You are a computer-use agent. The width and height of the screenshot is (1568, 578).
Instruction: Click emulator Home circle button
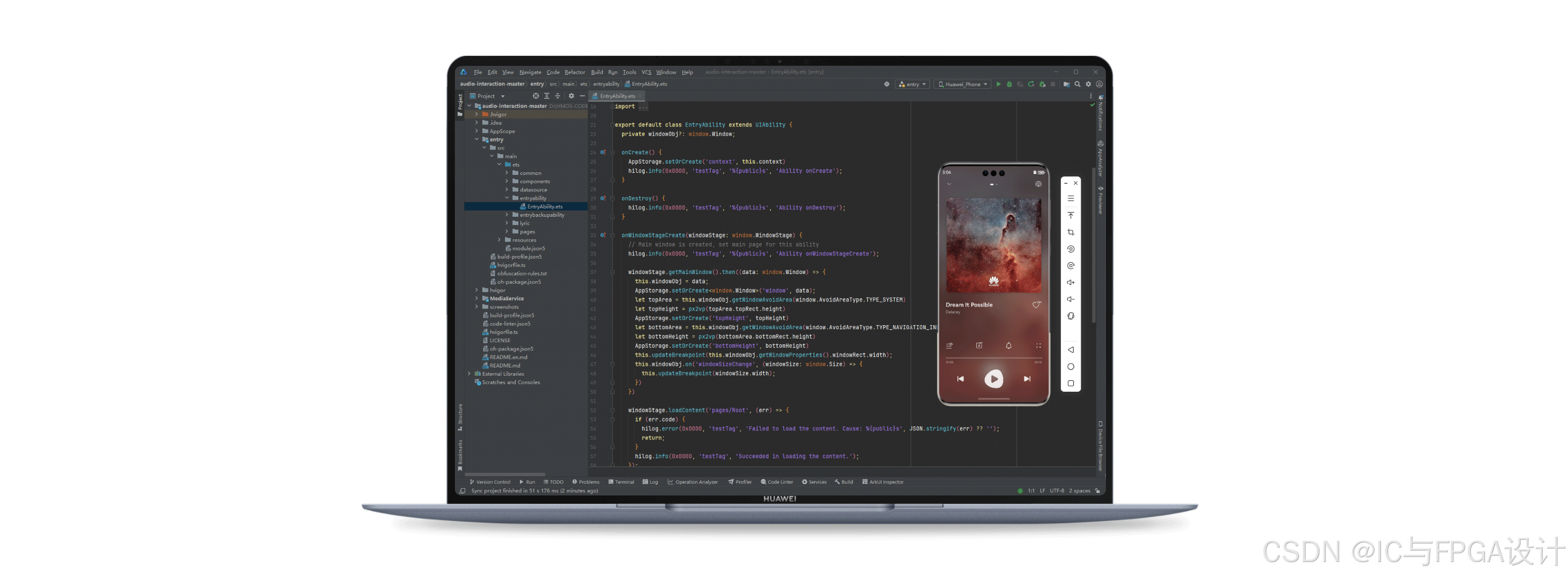(x=1071, y=366)
